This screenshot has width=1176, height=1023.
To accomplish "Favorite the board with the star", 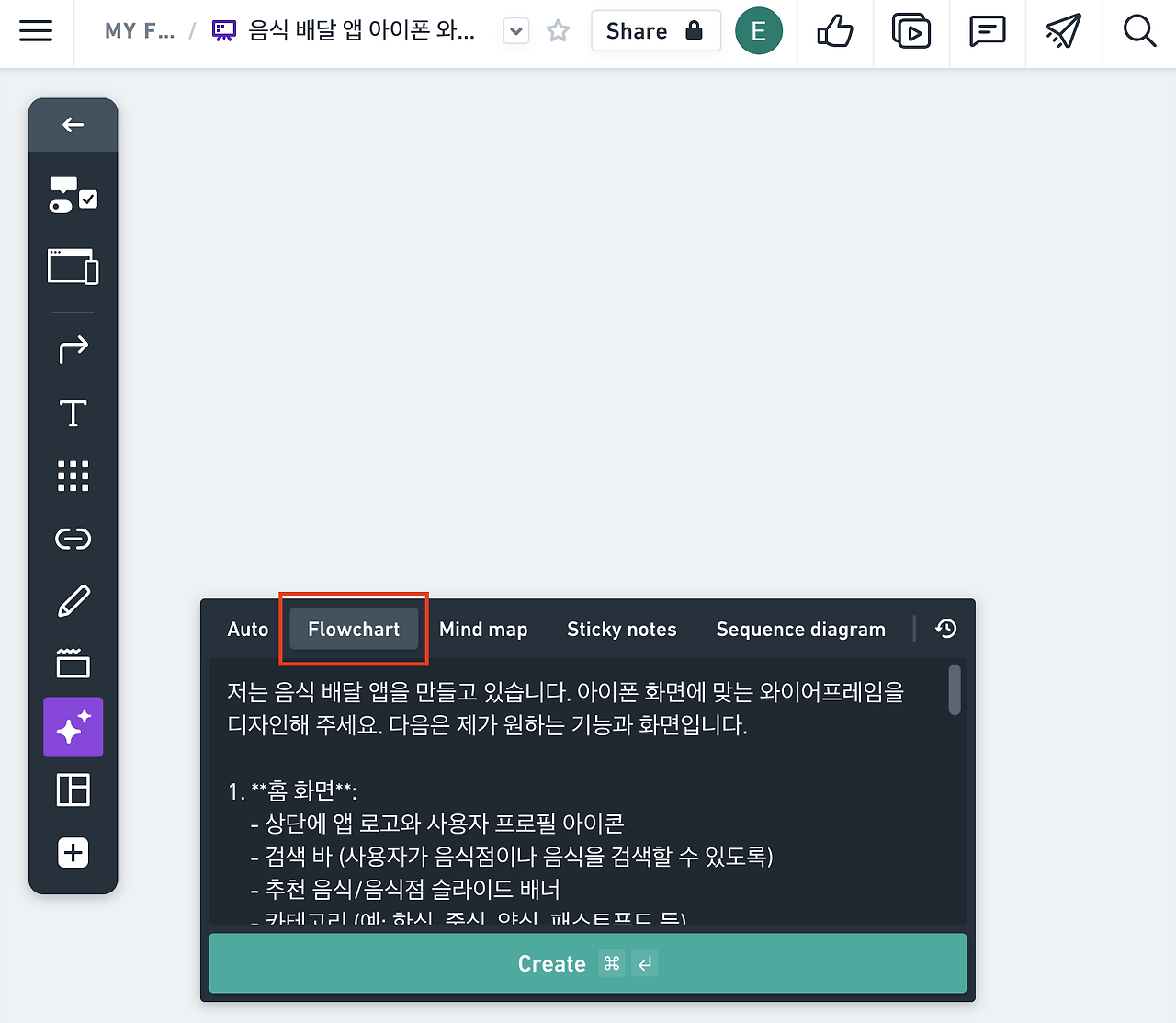I will click(x=558, y=30).
